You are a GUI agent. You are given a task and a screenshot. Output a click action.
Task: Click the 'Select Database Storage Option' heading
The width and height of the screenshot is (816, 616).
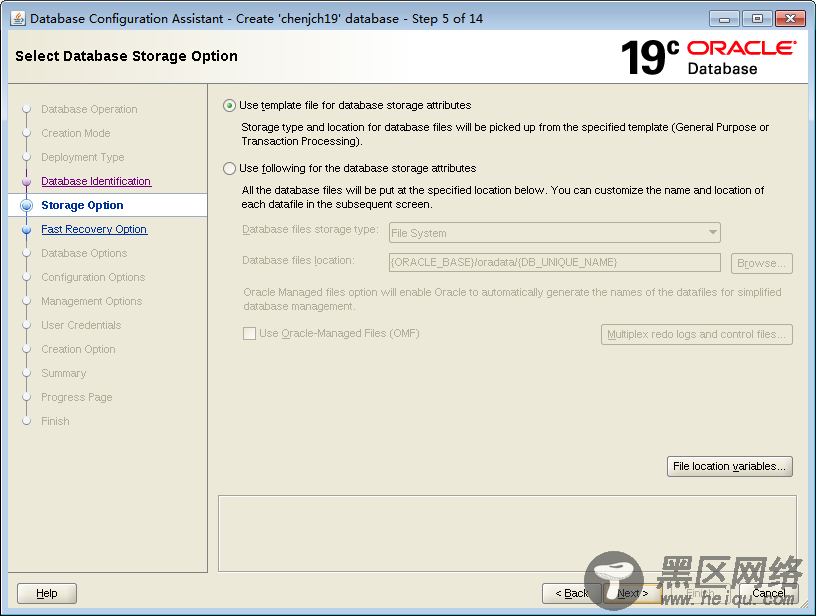coord(126,56)
